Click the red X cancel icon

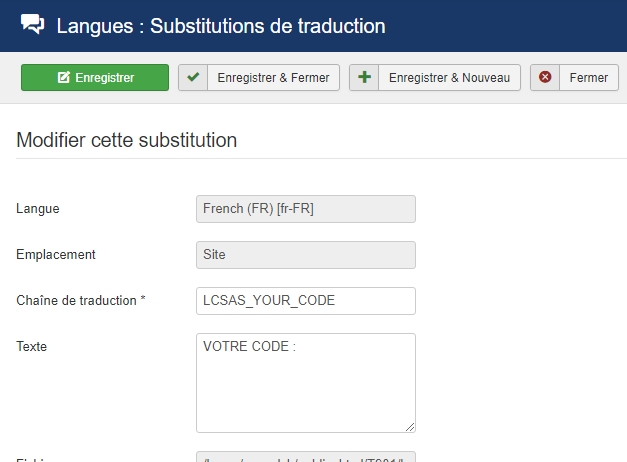[545, 78]
